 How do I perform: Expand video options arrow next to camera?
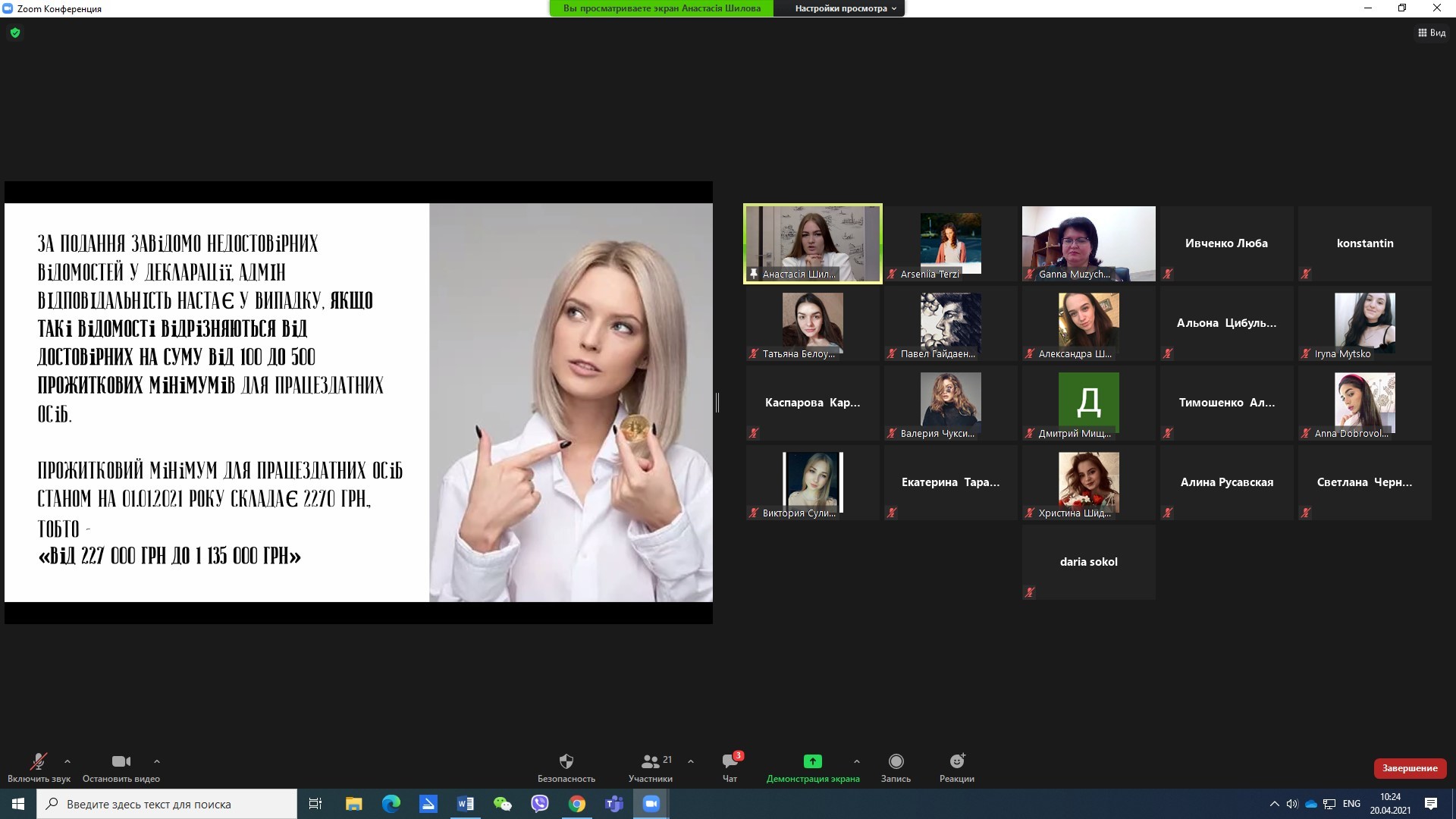tap(157, 761)
